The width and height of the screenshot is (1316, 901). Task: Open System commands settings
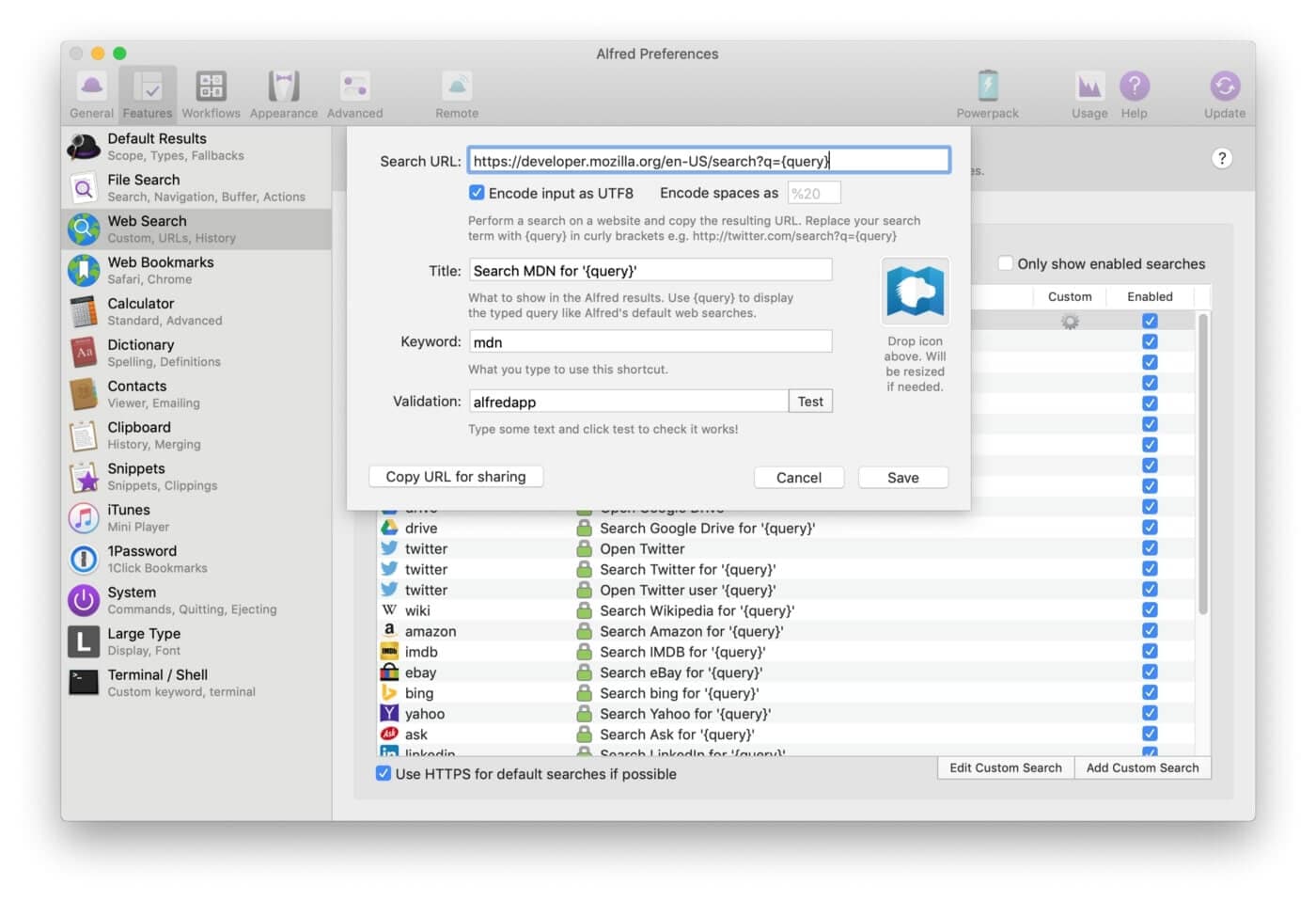coord(196,602)
